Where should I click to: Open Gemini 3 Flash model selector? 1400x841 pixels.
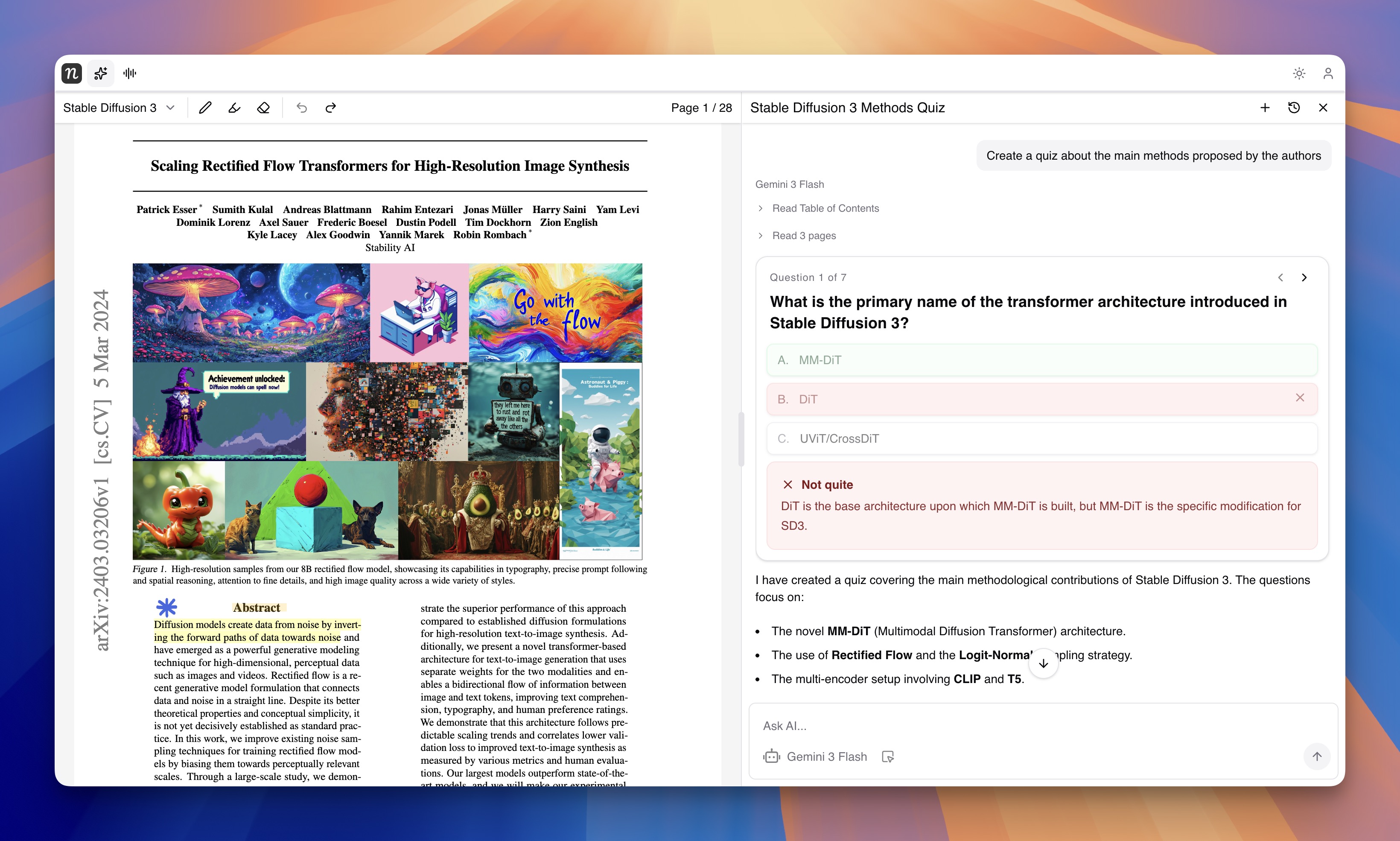(x=816, y=756)
